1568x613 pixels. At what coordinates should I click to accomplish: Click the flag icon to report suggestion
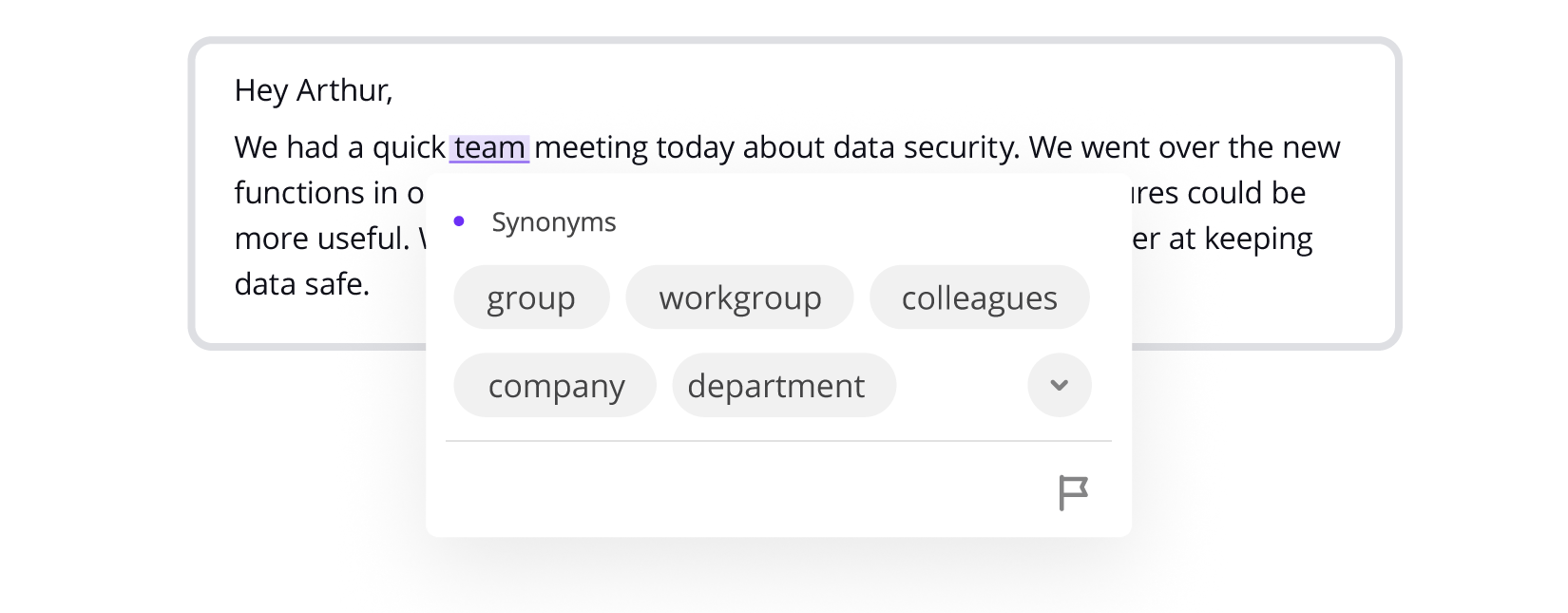(x=1073, y=493)
